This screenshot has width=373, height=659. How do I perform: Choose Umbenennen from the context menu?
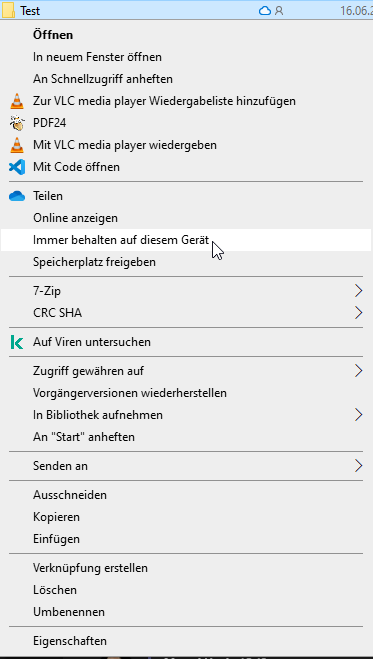(186, 612)
